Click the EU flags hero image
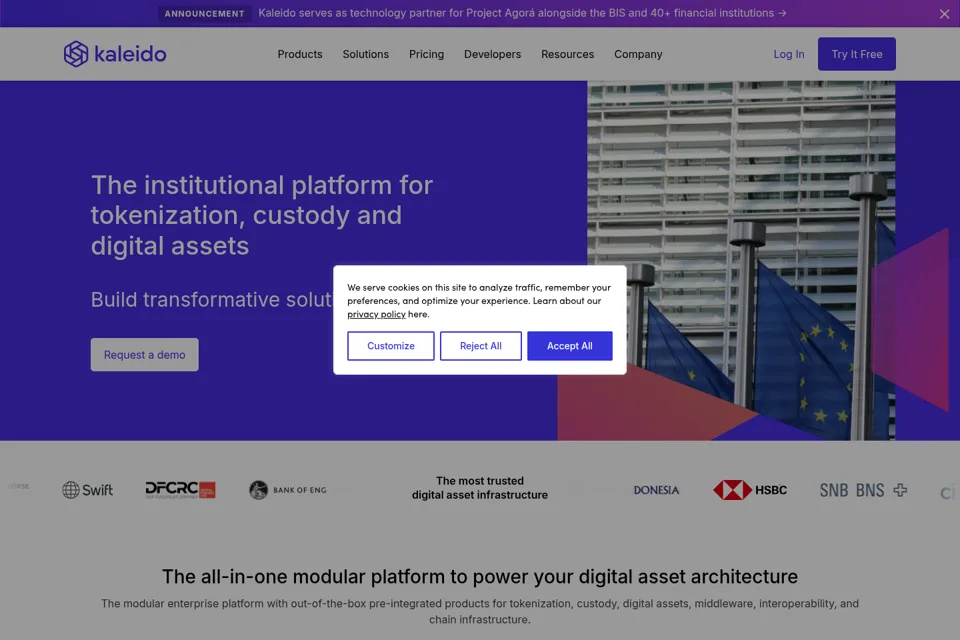Image resolution: width=960 pixels, height=640 pixels. (x=741, y=260)
